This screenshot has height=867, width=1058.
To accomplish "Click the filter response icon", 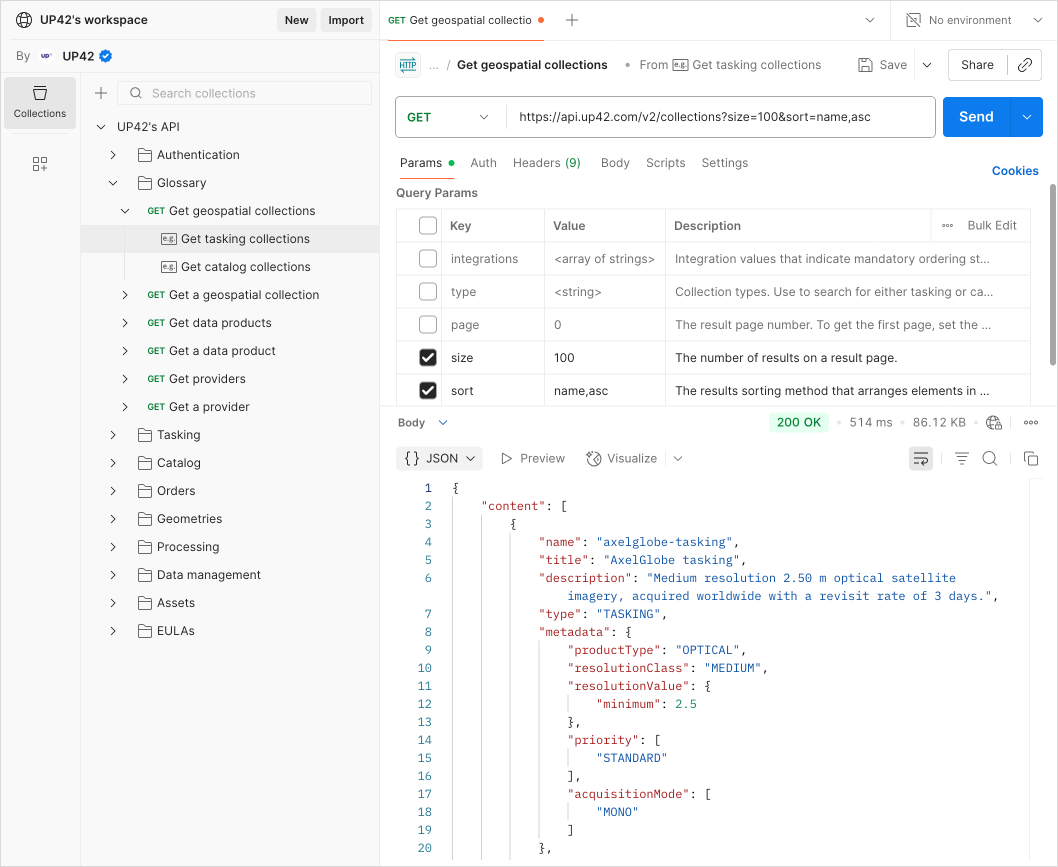I will (962, 459).
